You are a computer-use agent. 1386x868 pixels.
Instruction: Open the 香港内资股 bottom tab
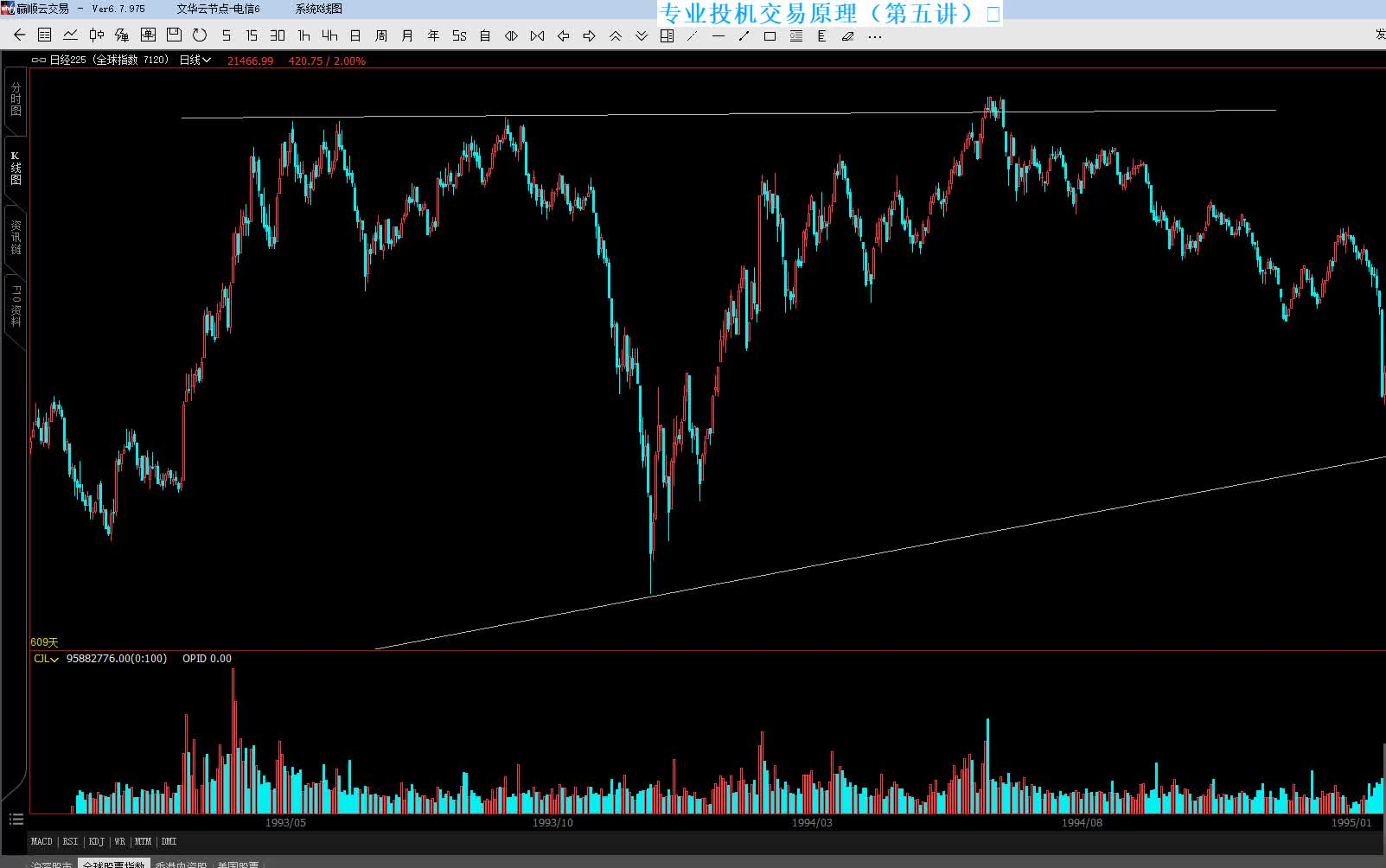click(181, 864)
